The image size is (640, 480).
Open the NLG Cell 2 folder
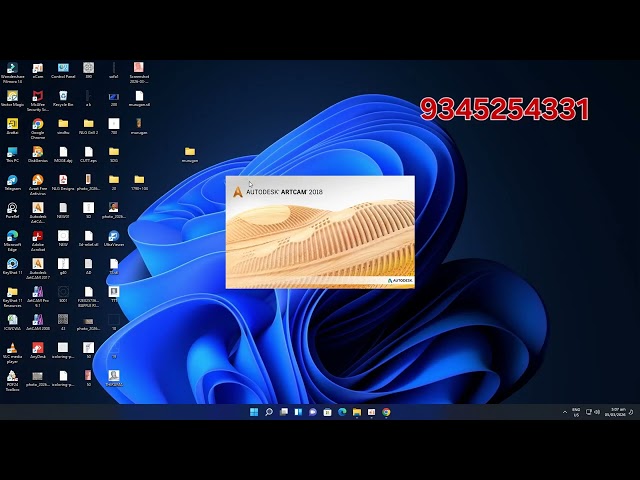pos(89,127)
